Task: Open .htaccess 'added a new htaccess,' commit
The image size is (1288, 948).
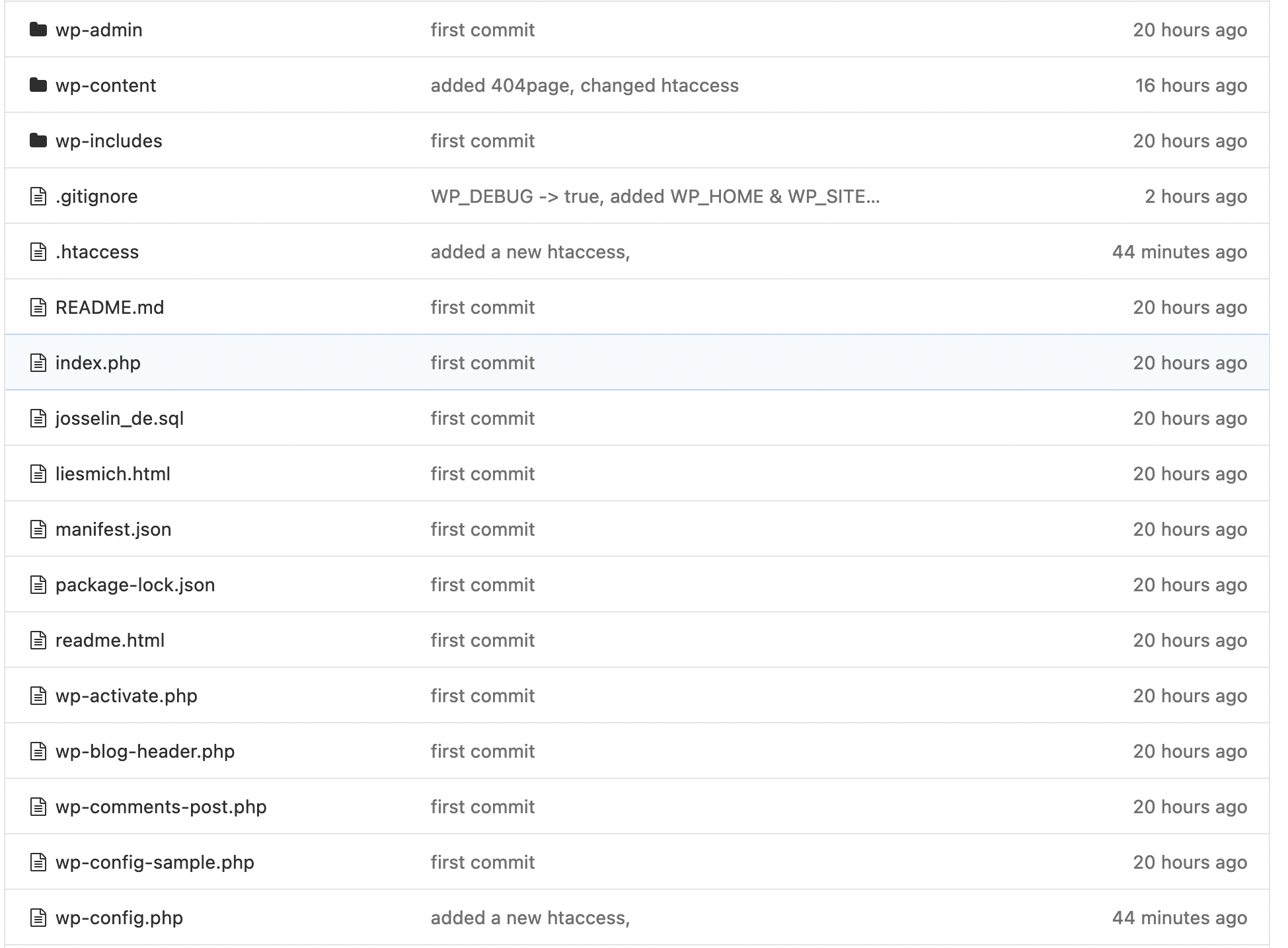Action: coord(531,252)
